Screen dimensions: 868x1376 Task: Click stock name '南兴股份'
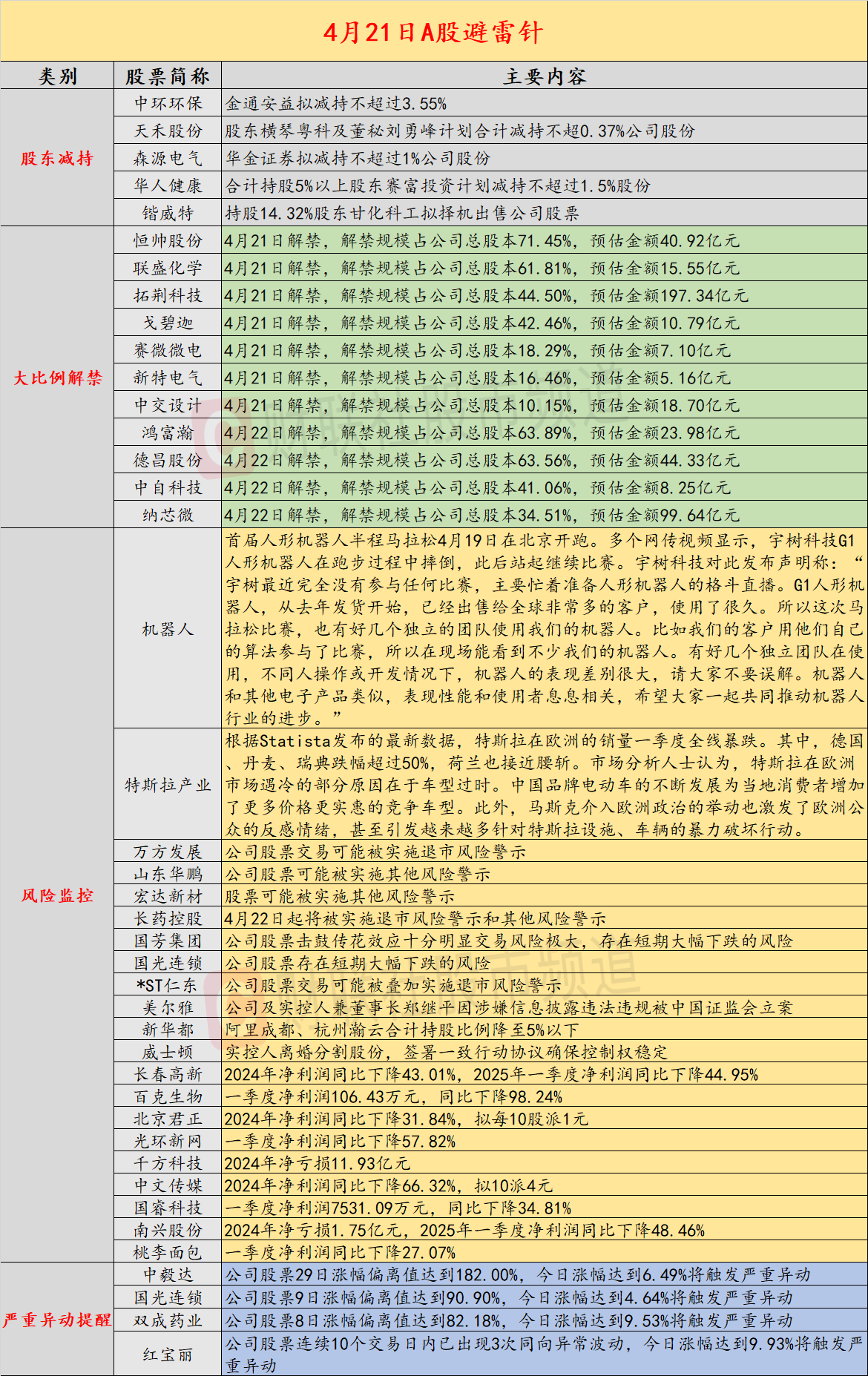168,1230
